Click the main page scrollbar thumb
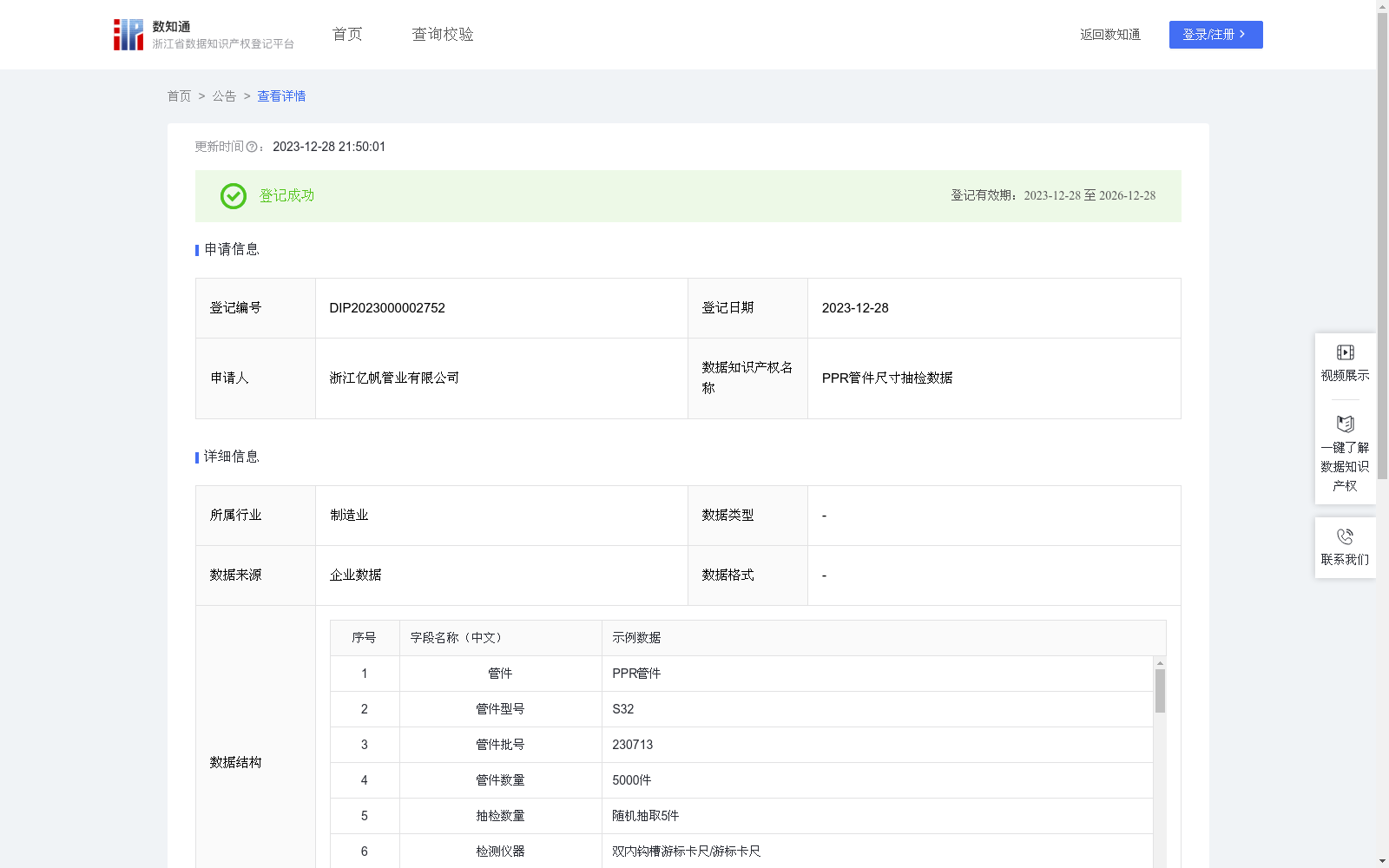Viewport: 1389px width, 868px height. (x=1383, y=246)
